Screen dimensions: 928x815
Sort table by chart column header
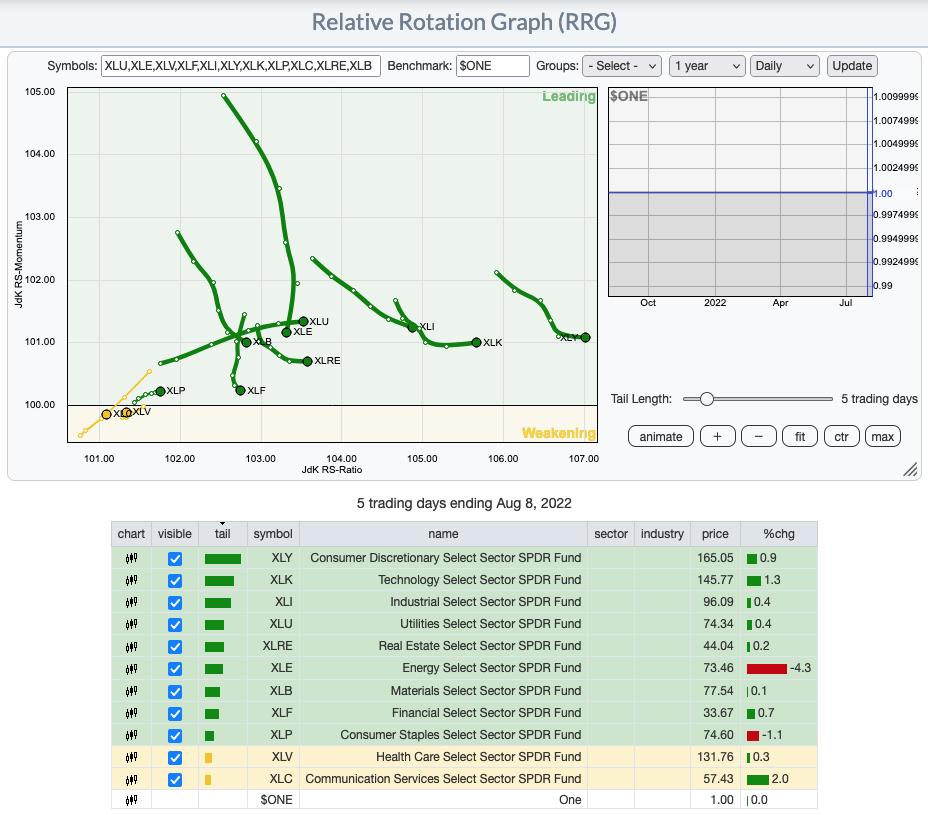click(x=131, y=534)
